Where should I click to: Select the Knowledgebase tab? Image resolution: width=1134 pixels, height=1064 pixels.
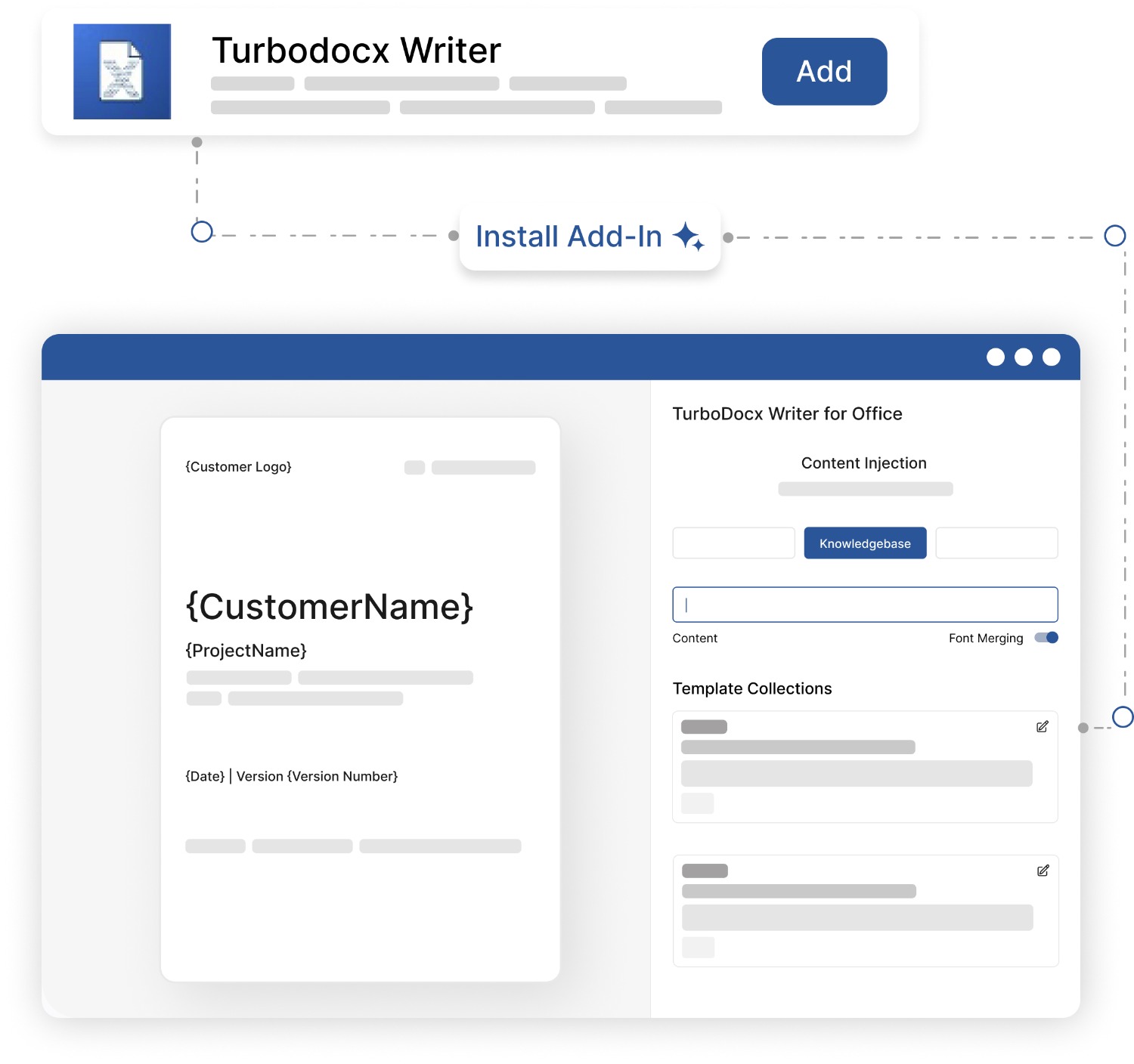[865, 543]
